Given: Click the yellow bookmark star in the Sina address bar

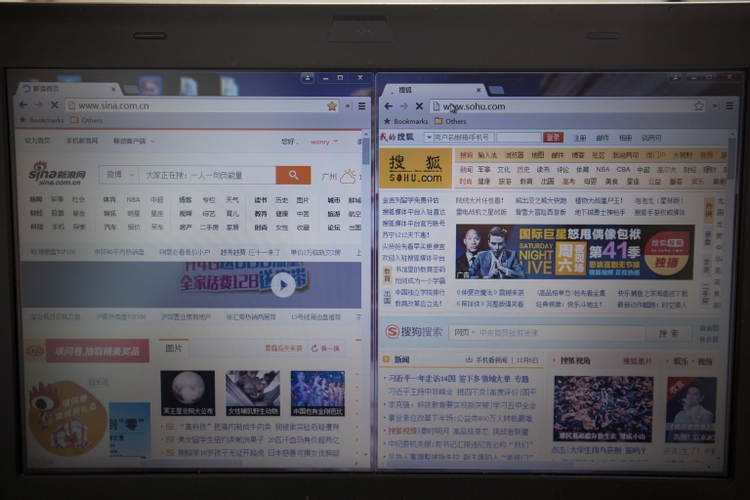Looking at the screenshot, I should point(332,106).
